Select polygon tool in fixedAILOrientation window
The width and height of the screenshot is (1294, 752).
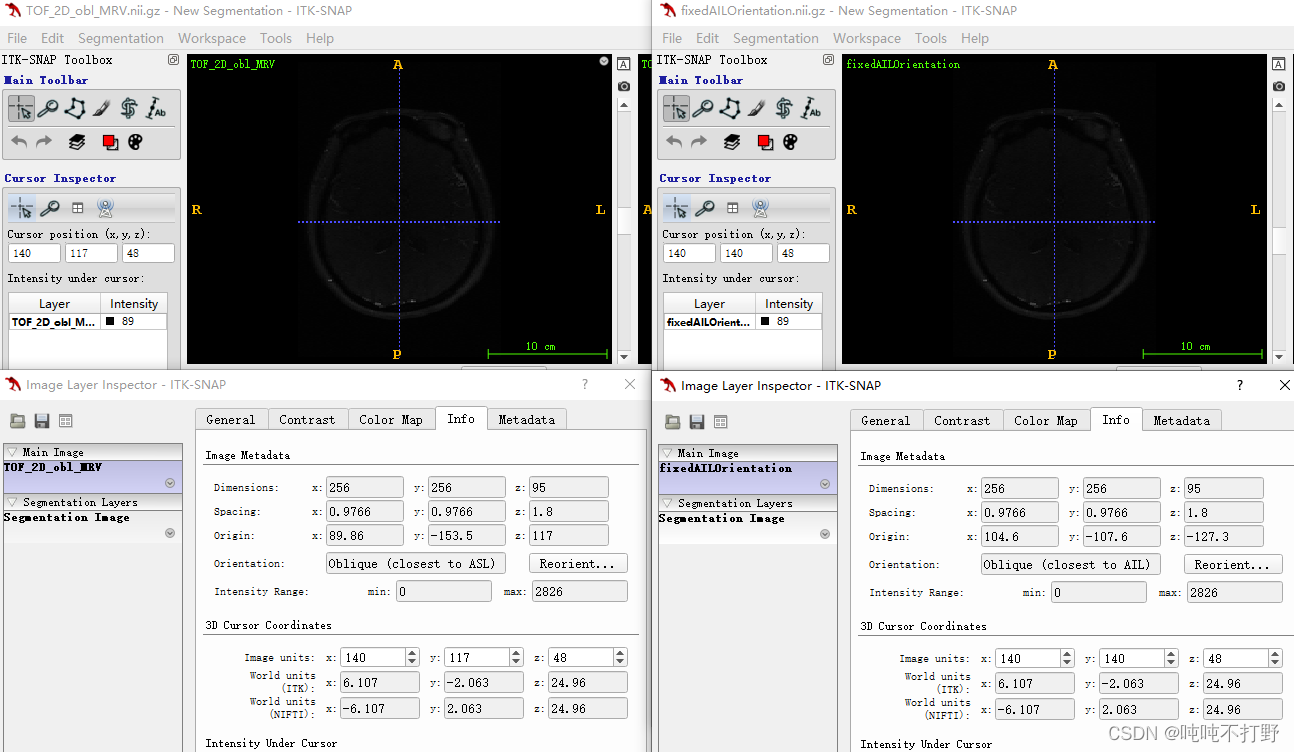click(x=730, y=109)
